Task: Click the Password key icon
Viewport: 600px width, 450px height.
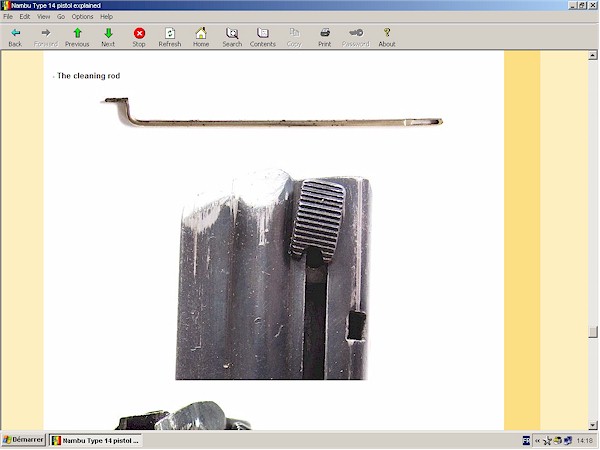Action: (x=356, y=33)
